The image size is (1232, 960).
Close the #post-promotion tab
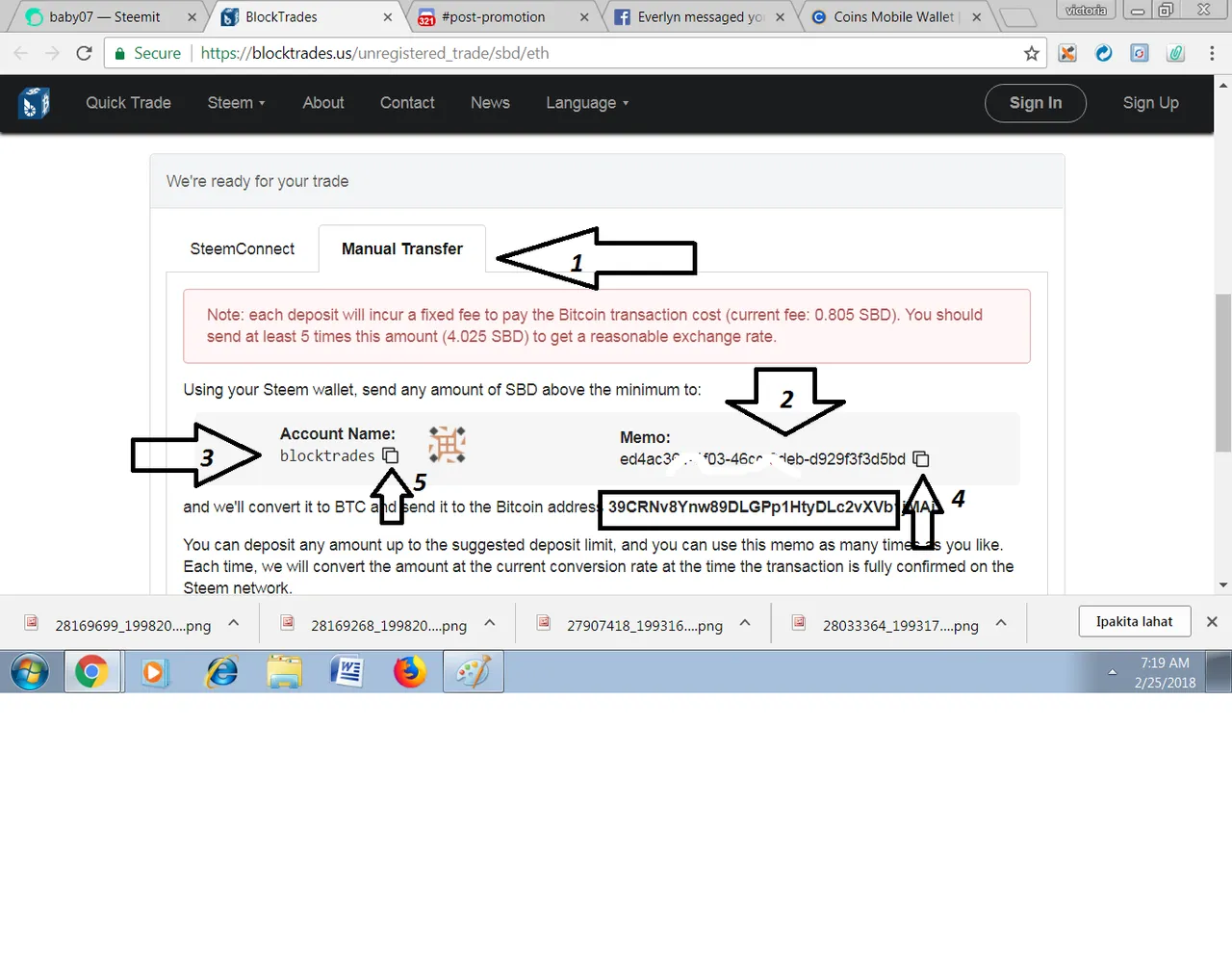[584, 17]
